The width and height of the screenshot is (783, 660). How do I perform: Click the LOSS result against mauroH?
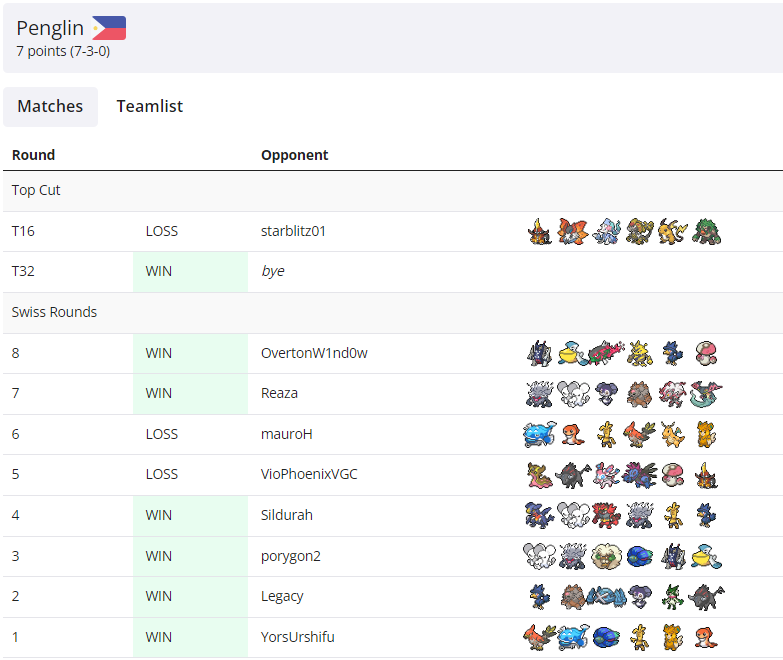(162, 434)
